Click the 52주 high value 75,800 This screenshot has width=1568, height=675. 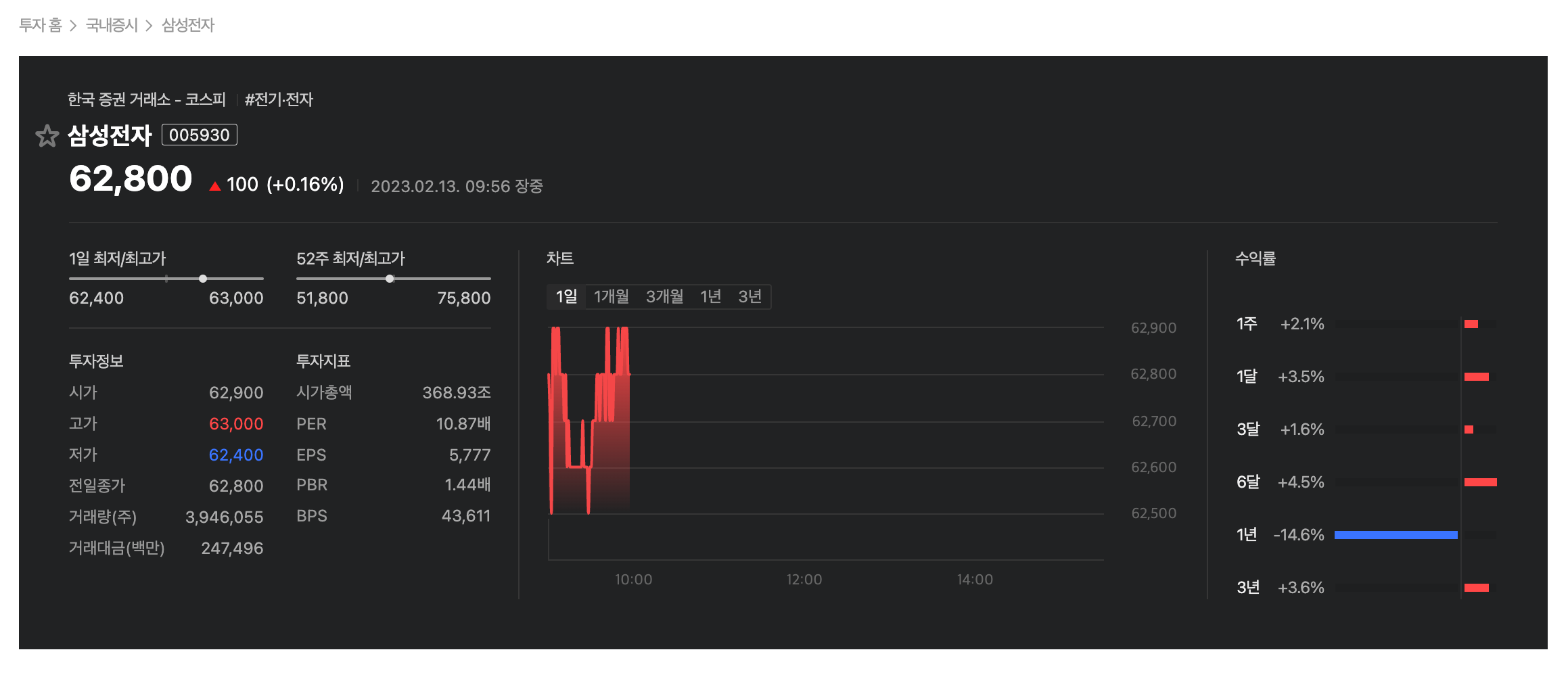pyautogui.click(x=464, y=298)
